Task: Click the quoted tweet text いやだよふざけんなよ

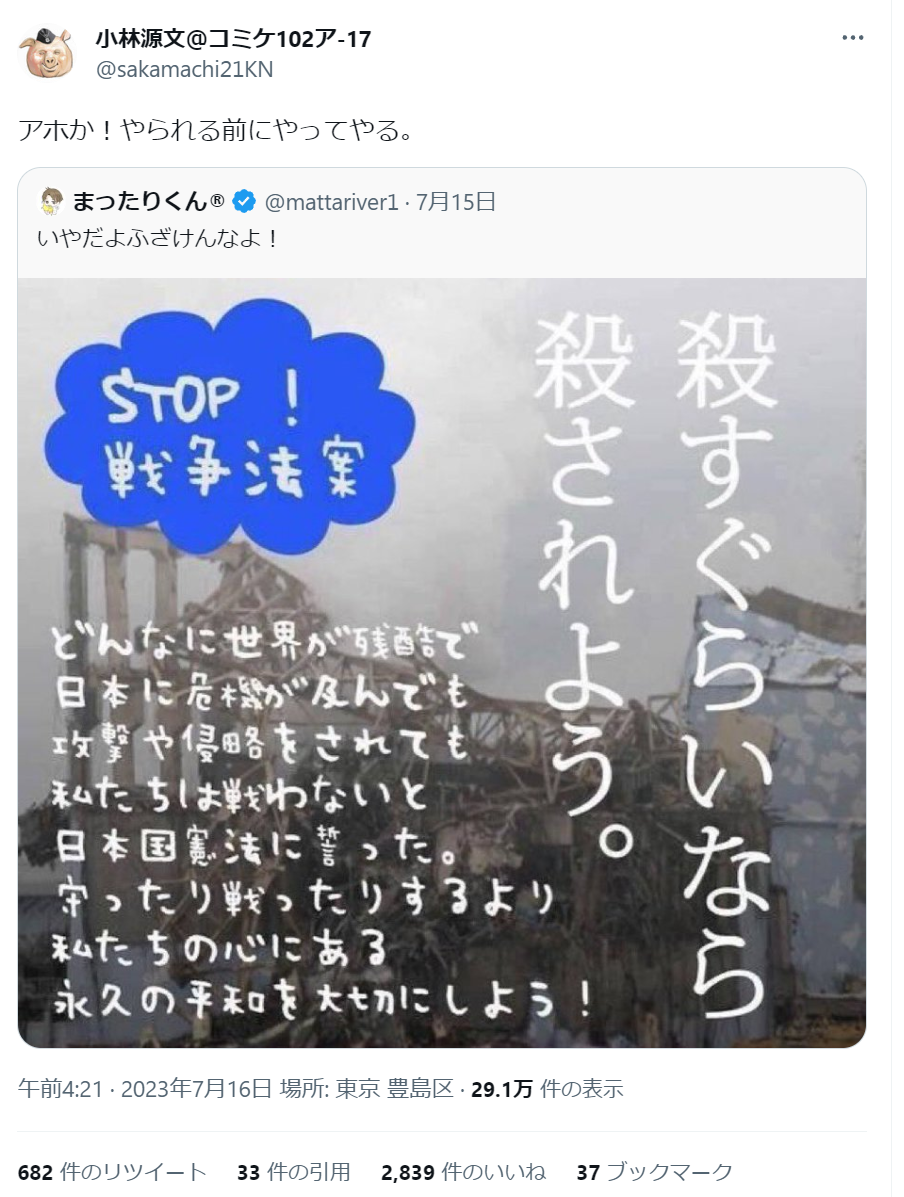Action: (158, 239)
